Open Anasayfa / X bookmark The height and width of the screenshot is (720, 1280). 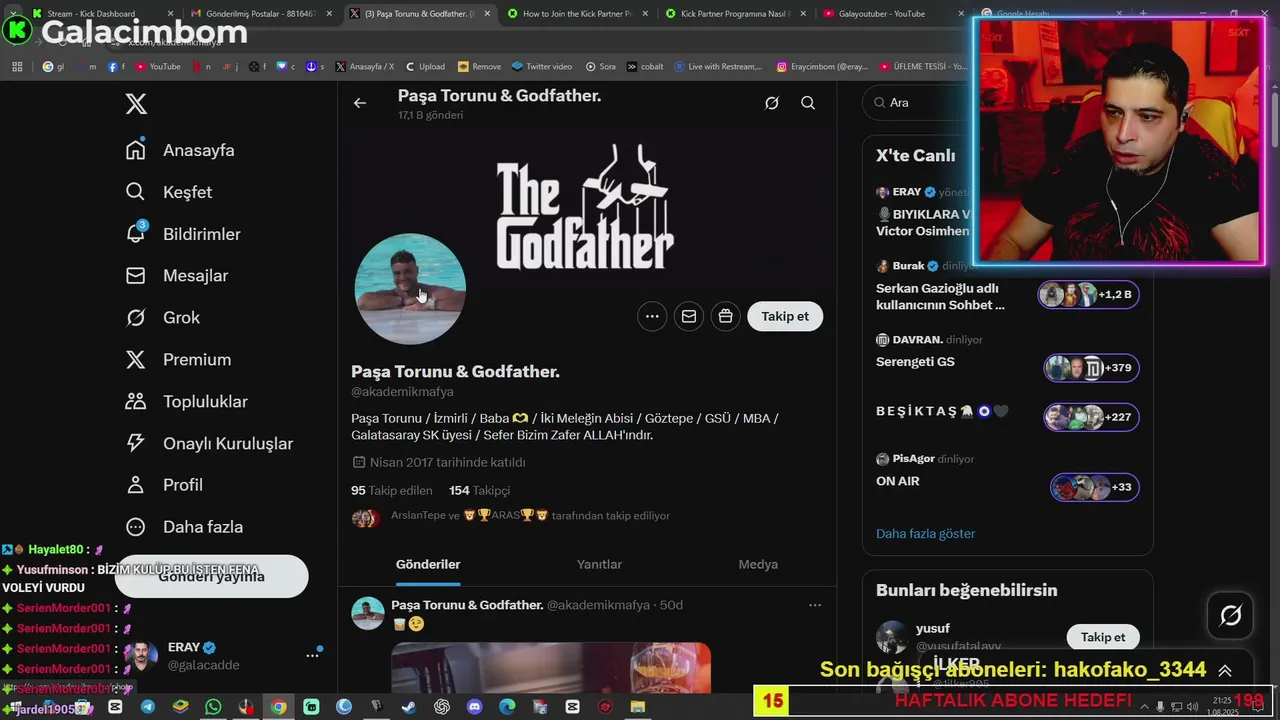pyautogui.click(x=365, y=67)
